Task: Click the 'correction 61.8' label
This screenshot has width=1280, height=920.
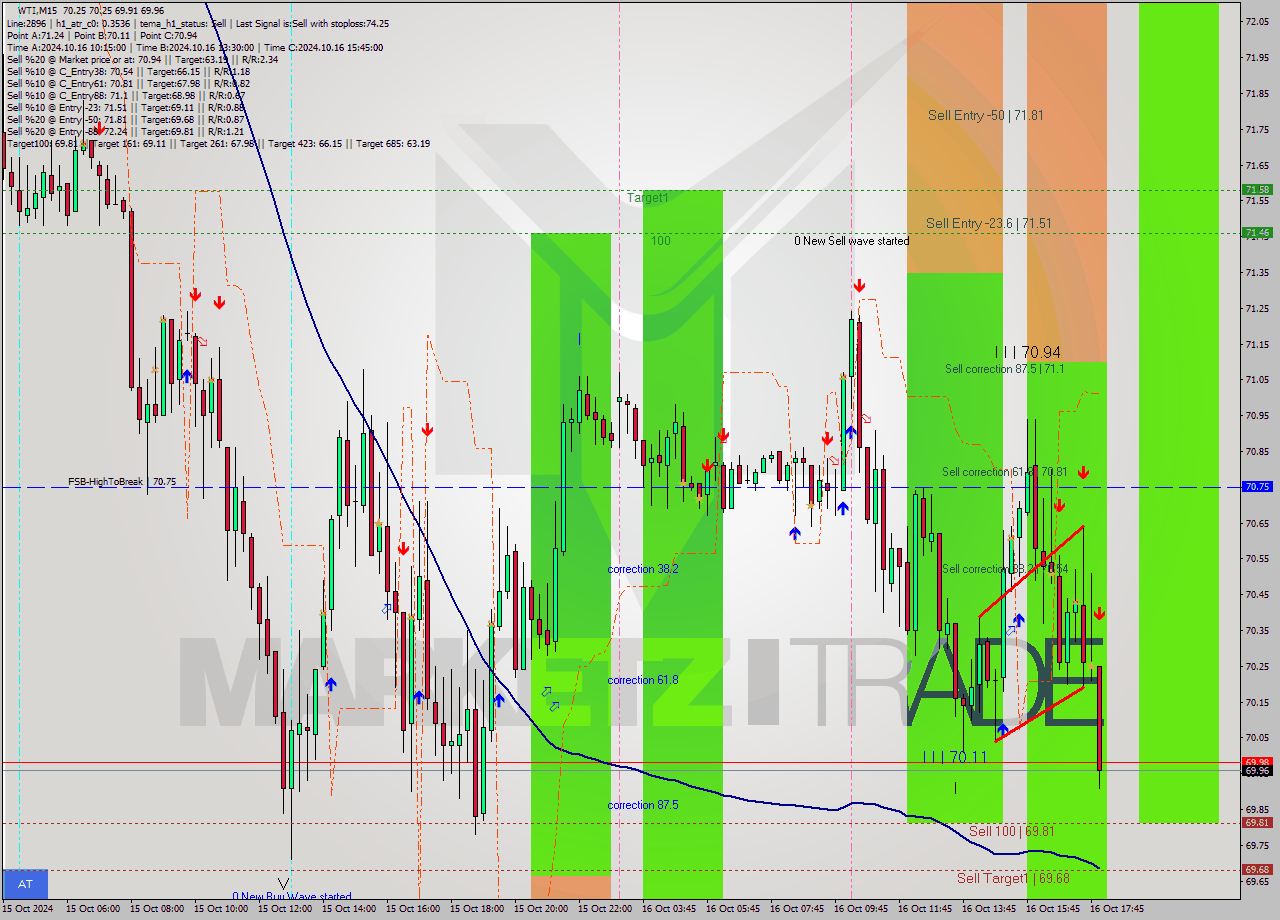Action: pos(643,680)
